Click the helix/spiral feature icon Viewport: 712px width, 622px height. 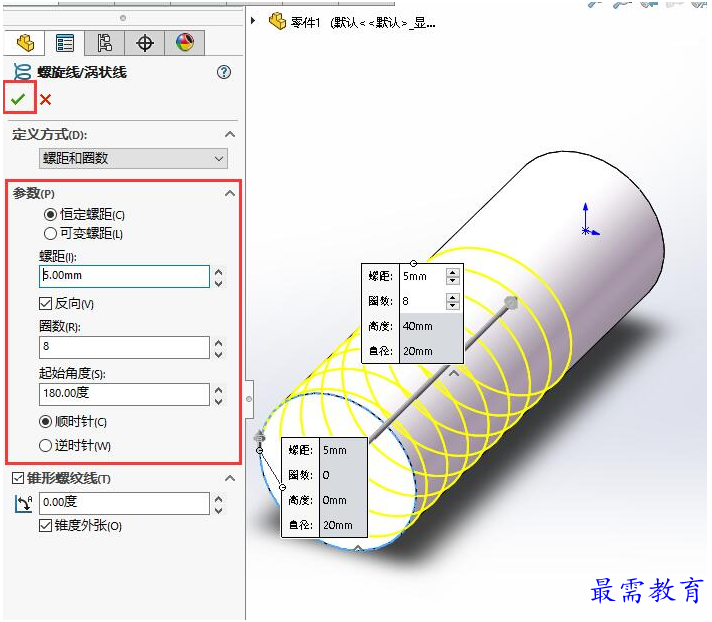tap(22, 72)
